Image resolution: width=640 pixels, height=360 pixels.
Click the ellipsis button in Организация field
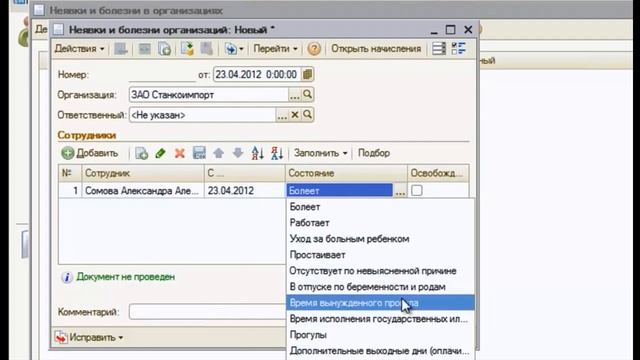tap(295, 95)
